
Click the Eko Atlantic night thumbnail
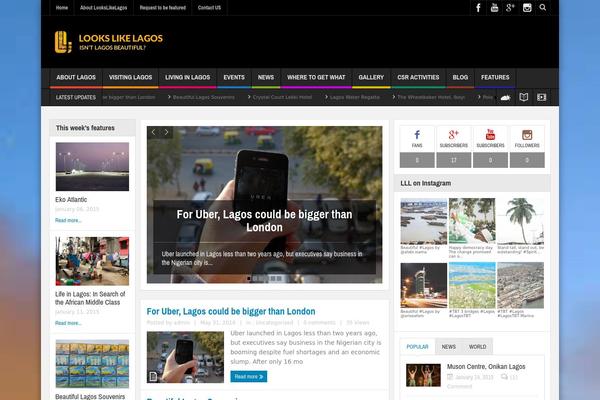point(92,167)
